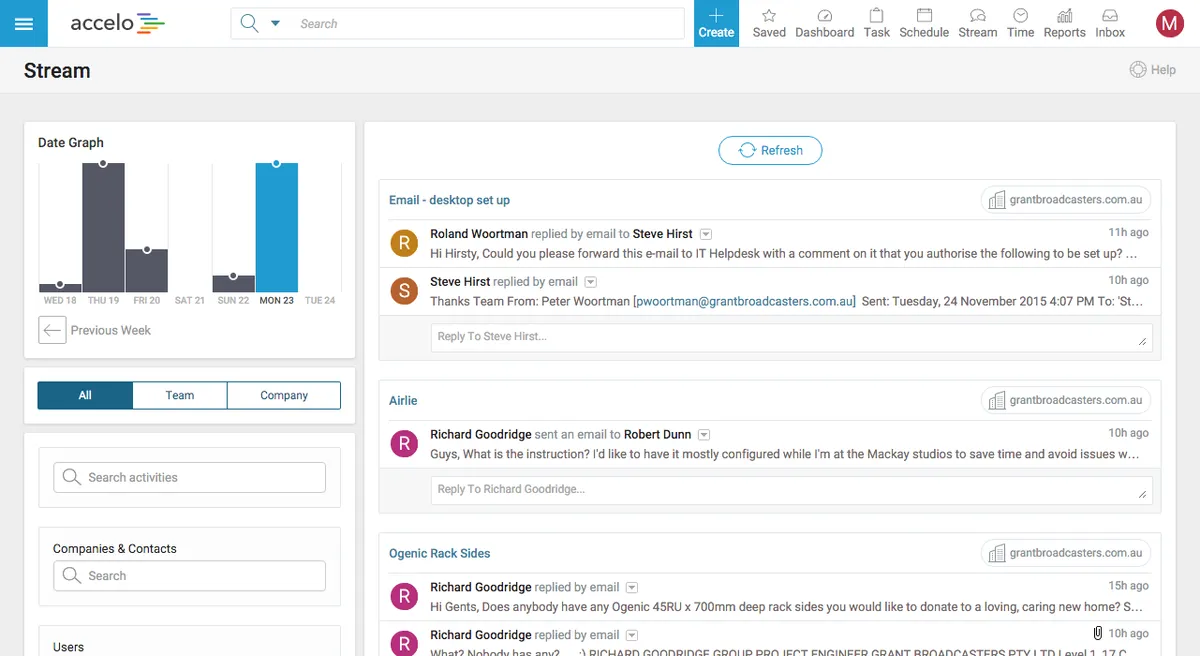Open the Email - desktop set up thread

point(449,200)
